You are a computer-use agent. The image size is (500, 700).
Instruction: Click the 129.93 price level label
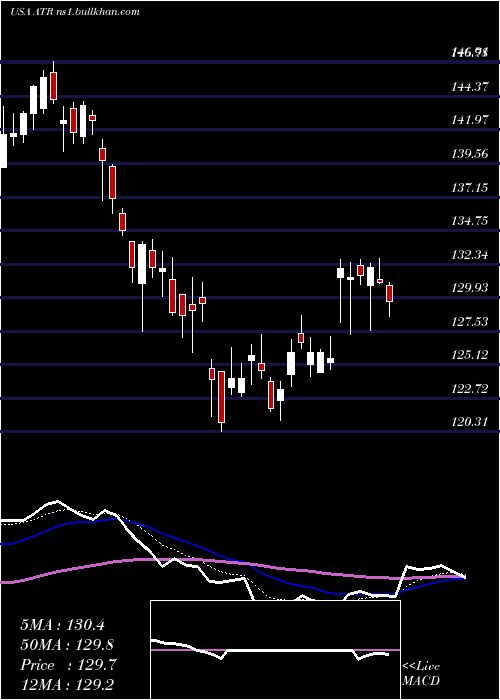468,288
